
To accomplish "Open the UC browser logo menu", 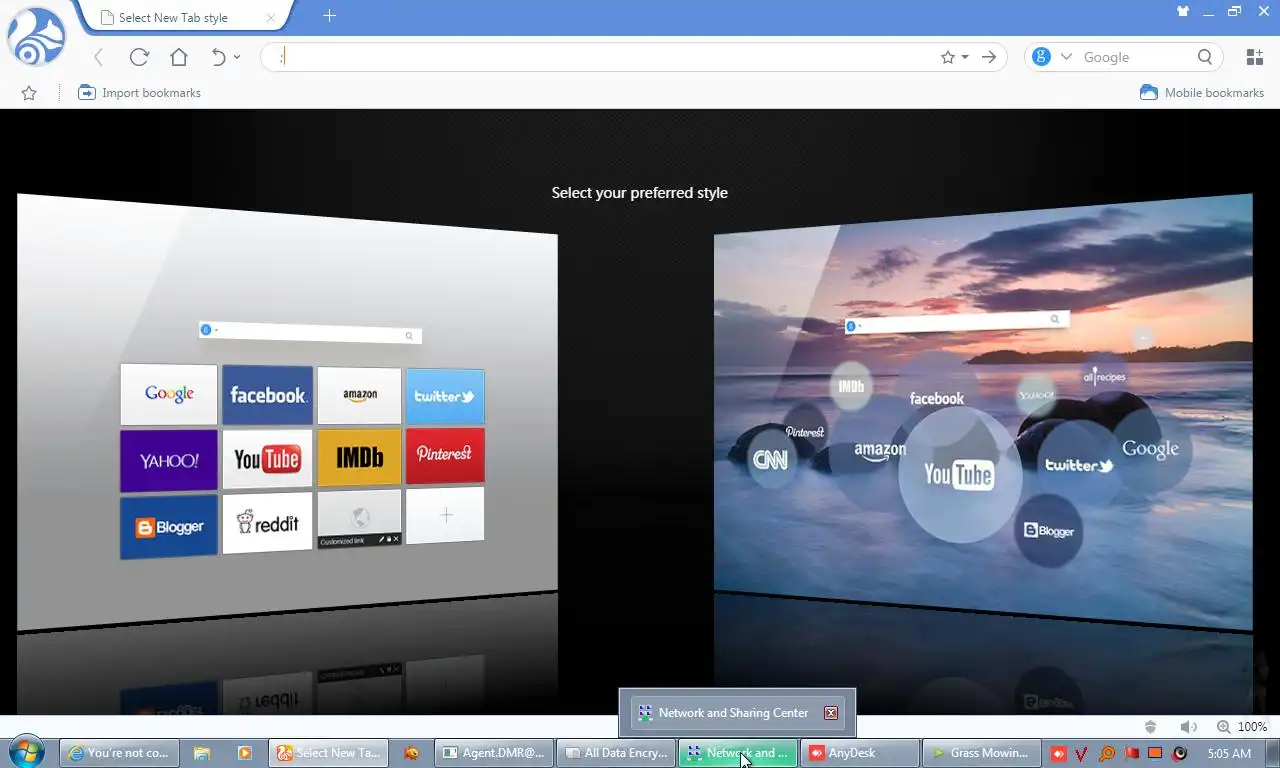I will (36, 37).
